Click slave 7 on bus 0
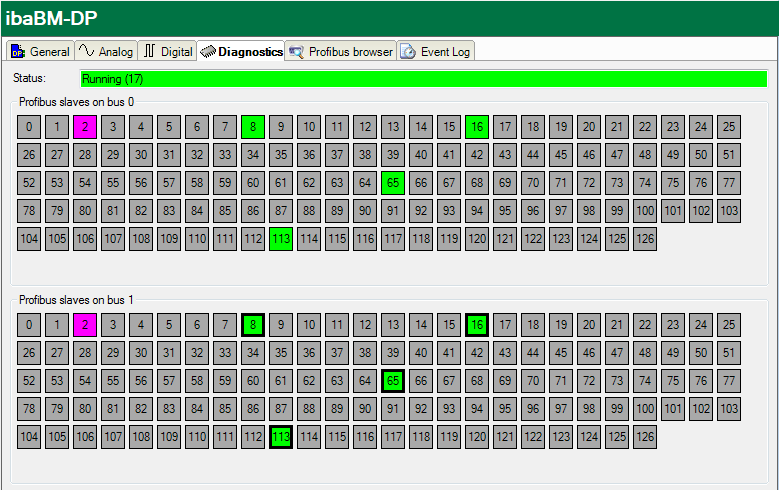This screenshot has height=490, width=779. (225, 127)
